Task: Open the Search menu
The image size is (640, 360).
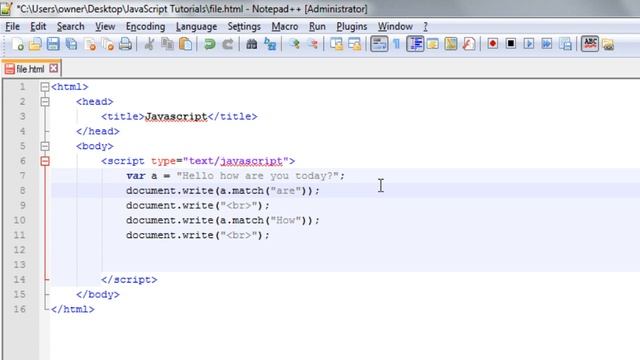Action: (x=71, y=27)
